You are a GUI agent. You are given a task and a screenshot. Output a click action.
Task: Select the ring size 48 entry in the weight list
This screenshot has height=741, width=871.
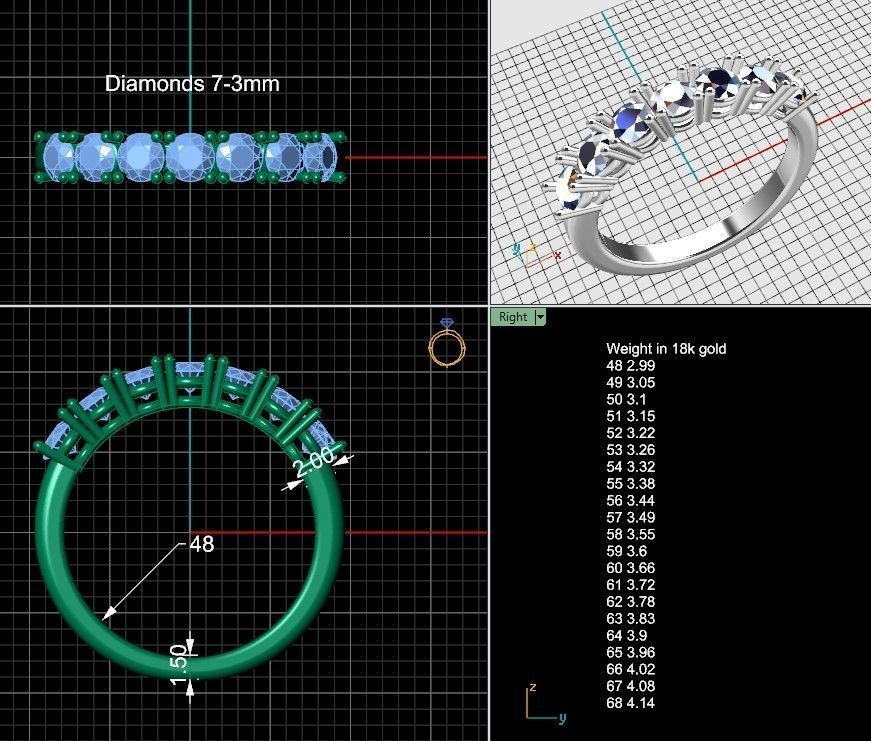[631, 367]
